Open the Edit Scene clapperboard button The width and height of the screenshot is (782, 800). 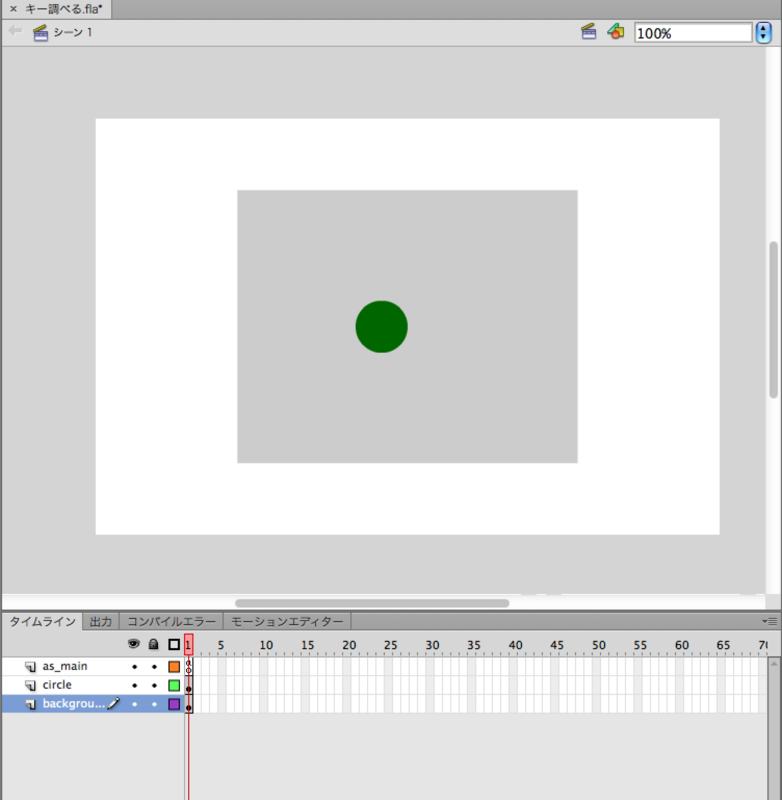pyautogui.click(x=589, y=32)
